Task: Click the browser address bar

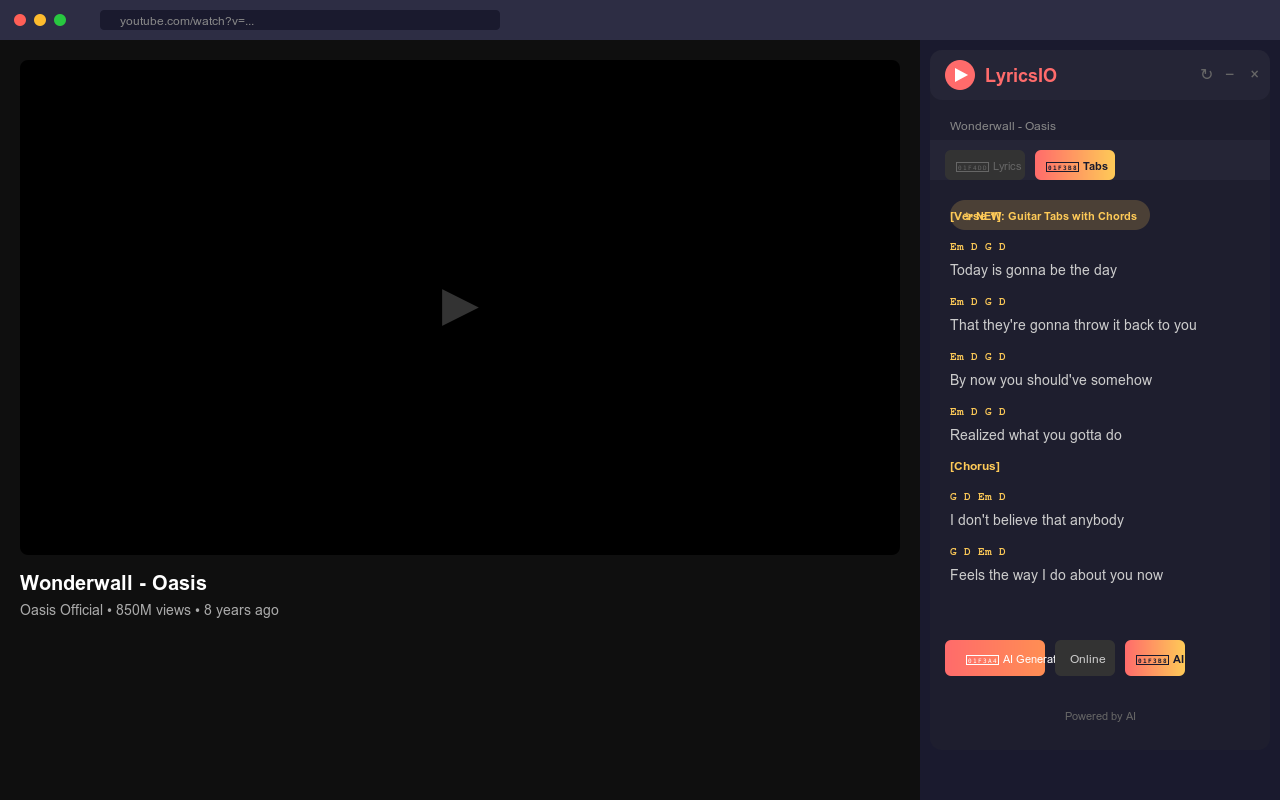Action: point(300,20)
